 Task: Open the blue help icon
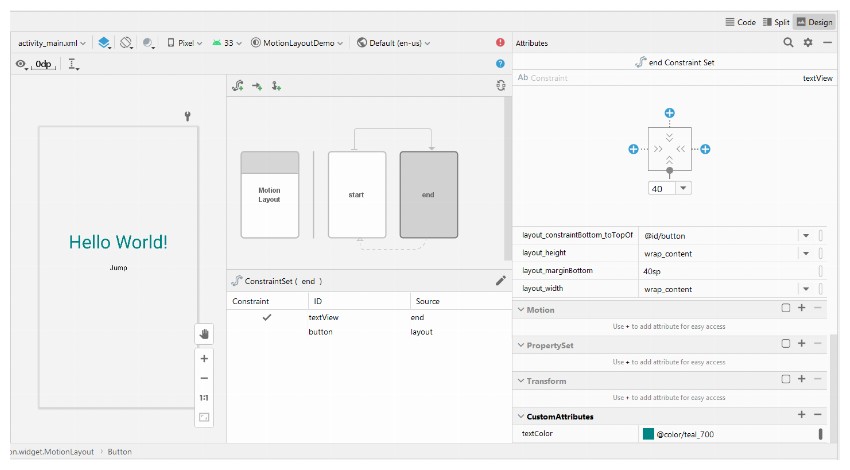point(500,63)
